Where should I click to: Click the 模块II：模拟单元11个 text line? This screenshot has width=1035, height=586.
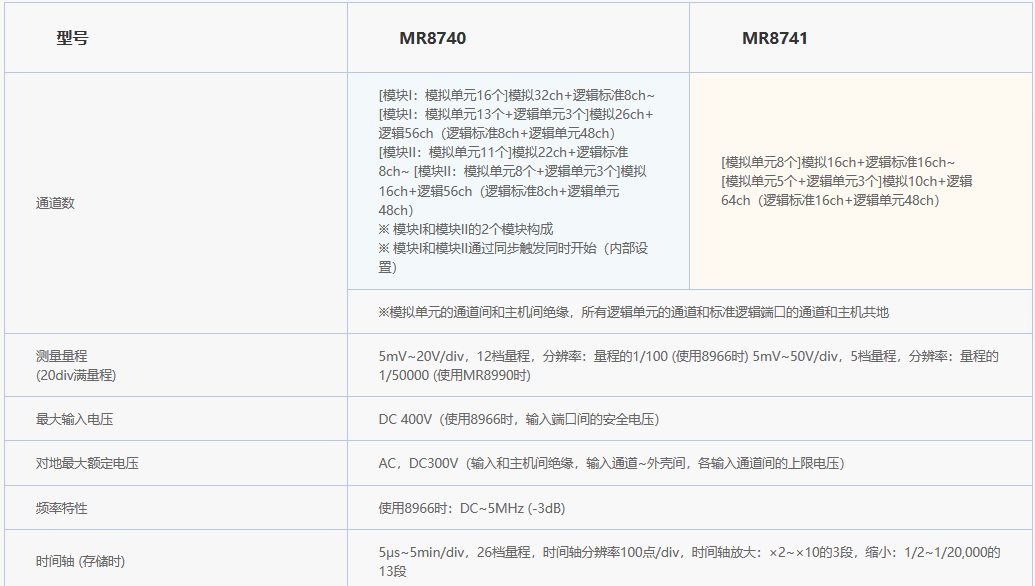click(x=444, y=152)
